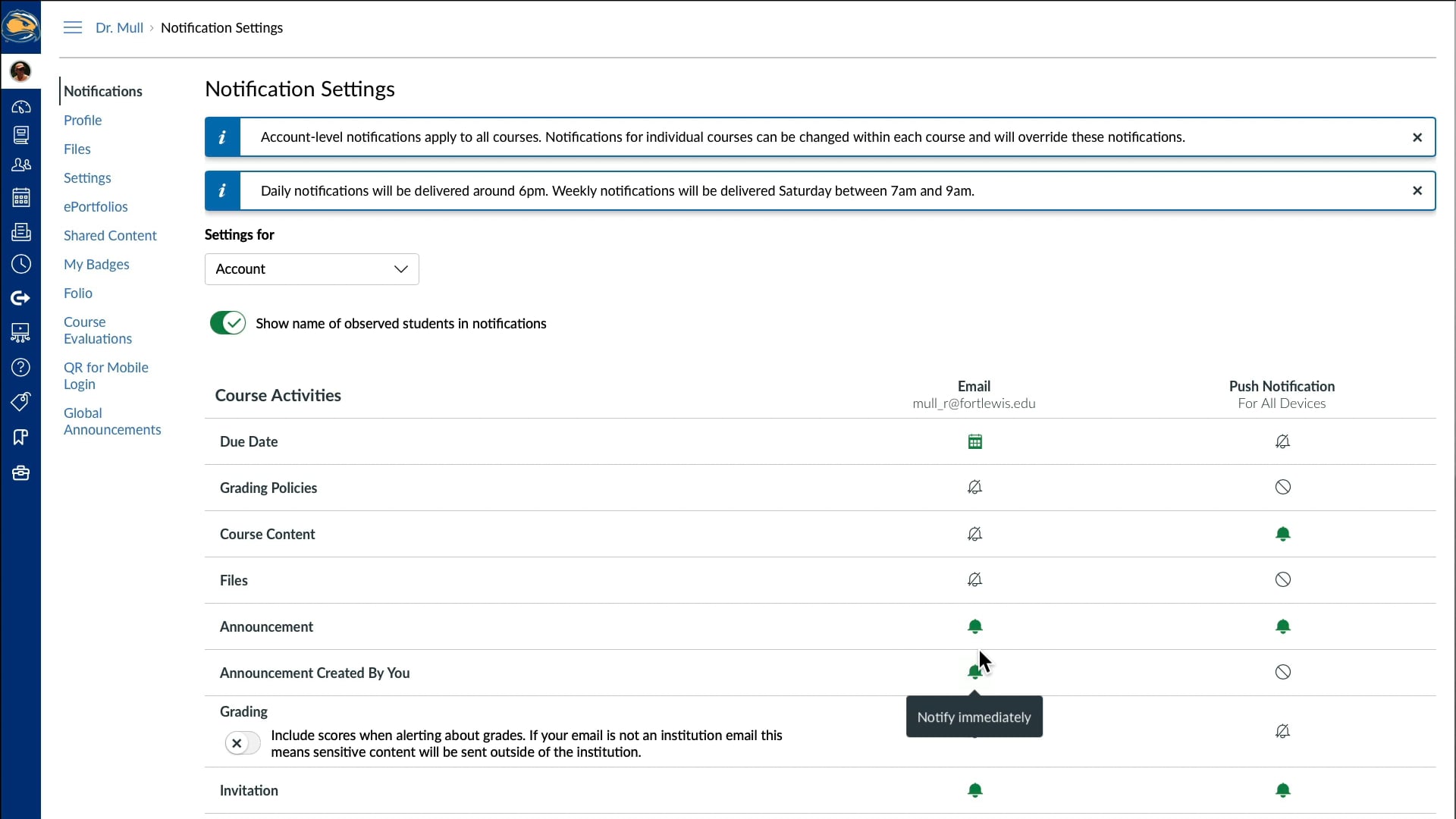The width and height of the screenshot is (1456, 819).
Task: Click the tag icon in the sidebar
Action: pyautogui.click(x=20, y=402)
